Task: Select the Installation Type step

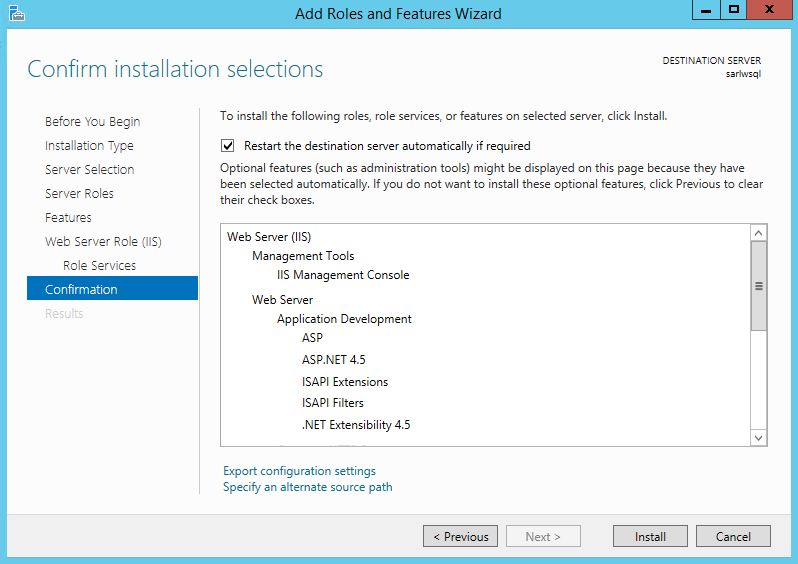Action: 89,146
